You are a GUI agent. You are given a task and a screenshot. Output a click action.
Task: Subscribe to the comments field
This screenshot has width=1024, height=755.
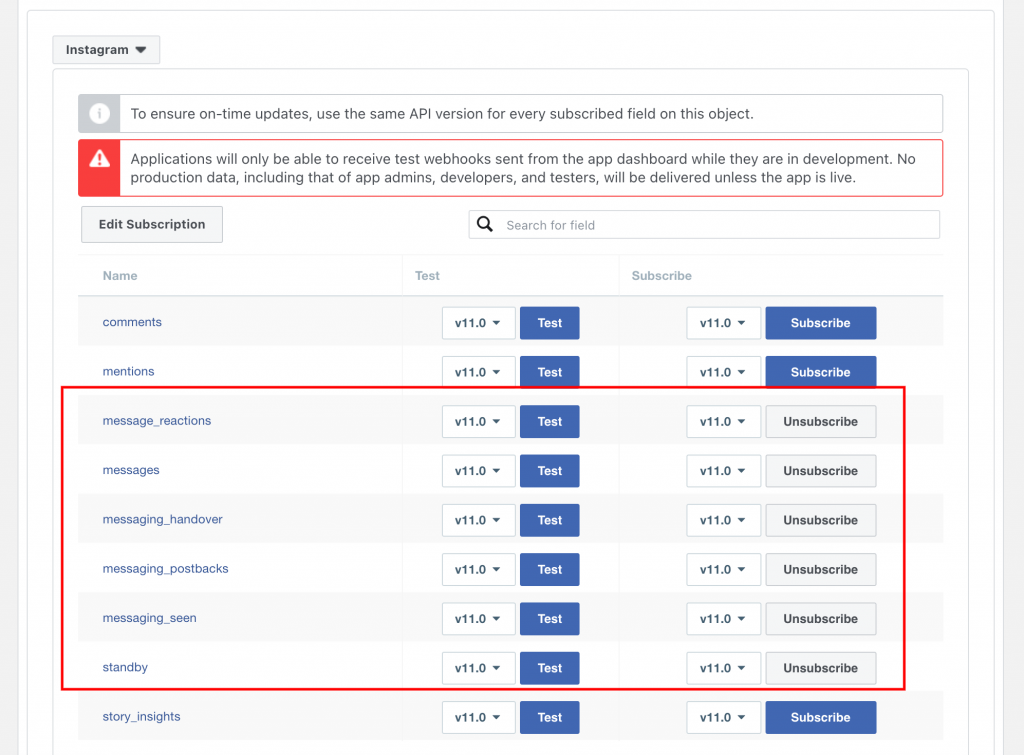820,322
